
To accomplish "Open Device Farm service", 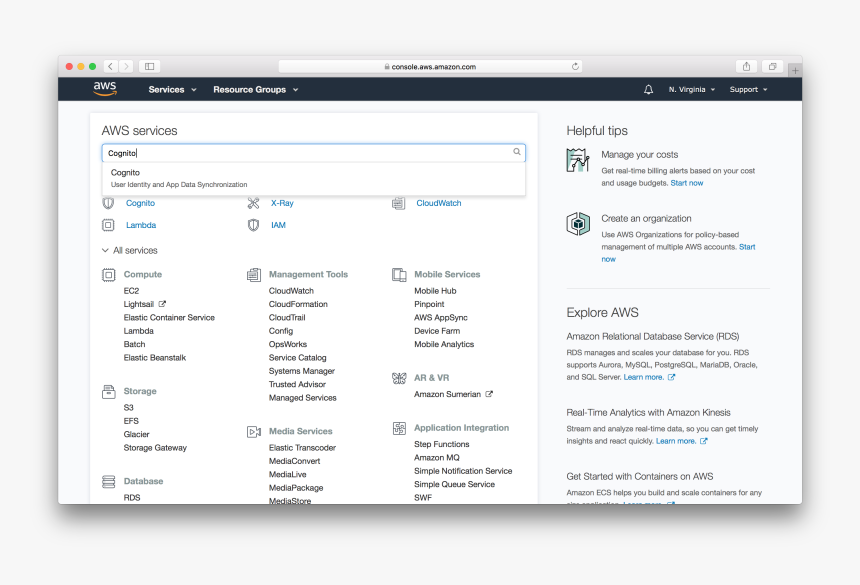I will click(437, 331).
